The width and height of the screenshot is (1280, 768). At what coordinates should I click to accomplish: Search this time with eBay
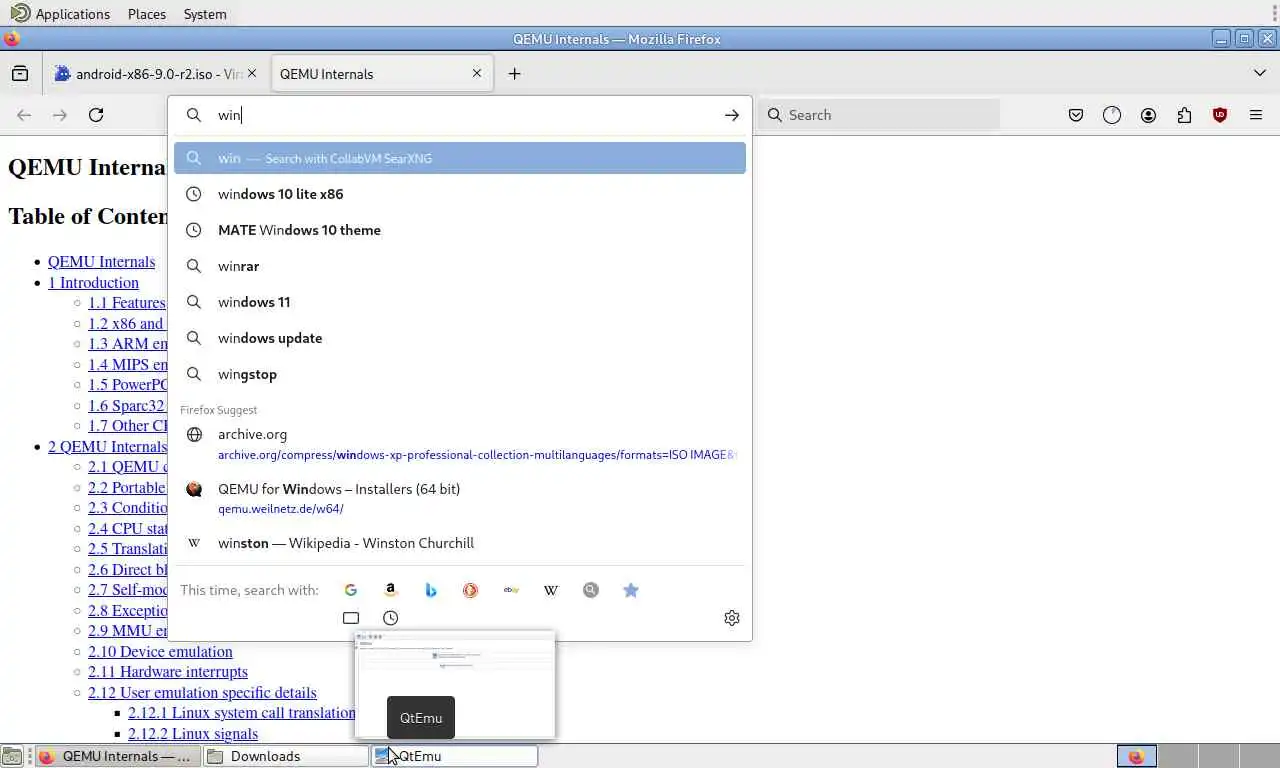pyautogui.click(x=511, y=590)
